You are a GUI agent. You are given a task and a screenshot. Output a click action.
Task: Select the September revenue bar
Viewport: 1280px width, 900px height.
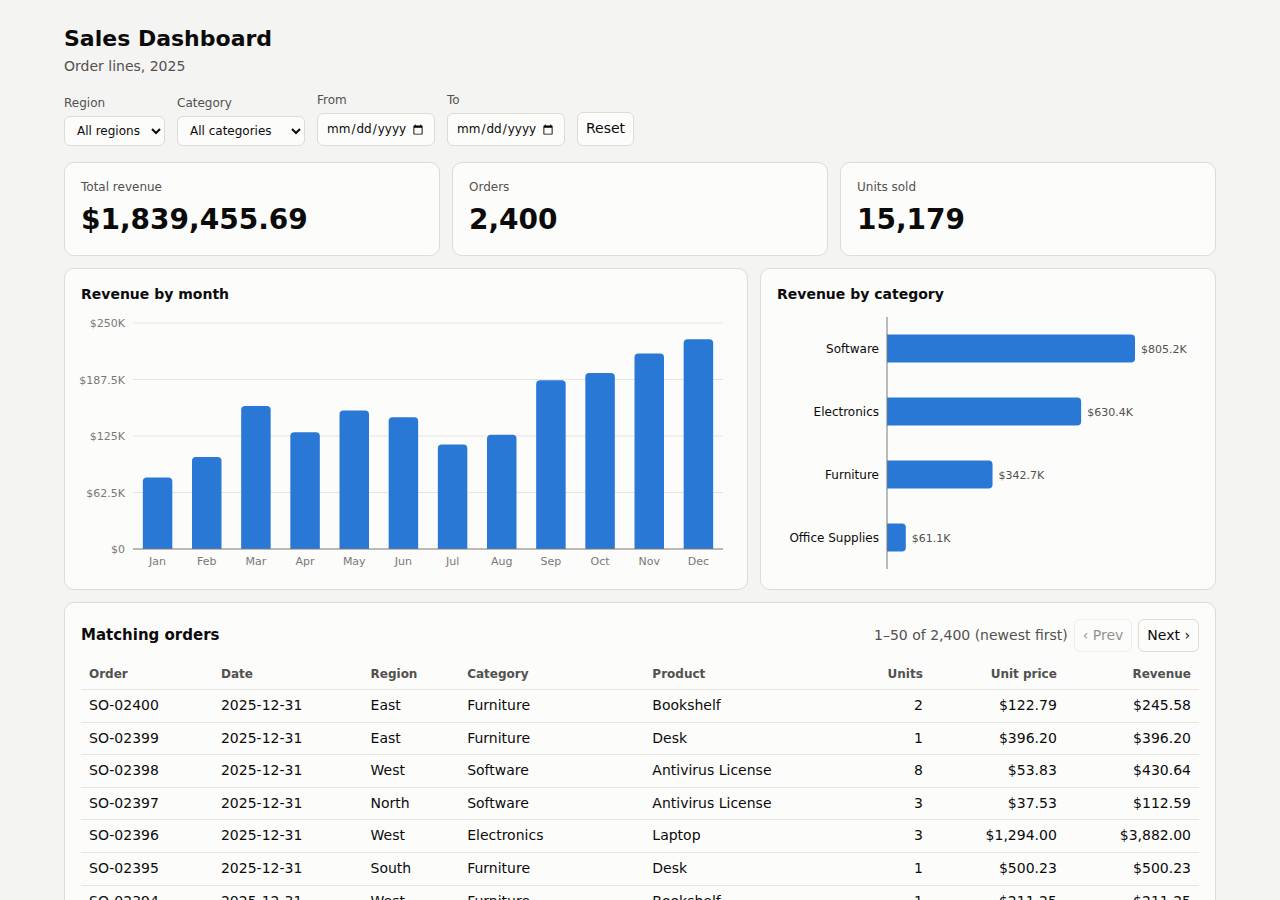(x=551, y=464)
